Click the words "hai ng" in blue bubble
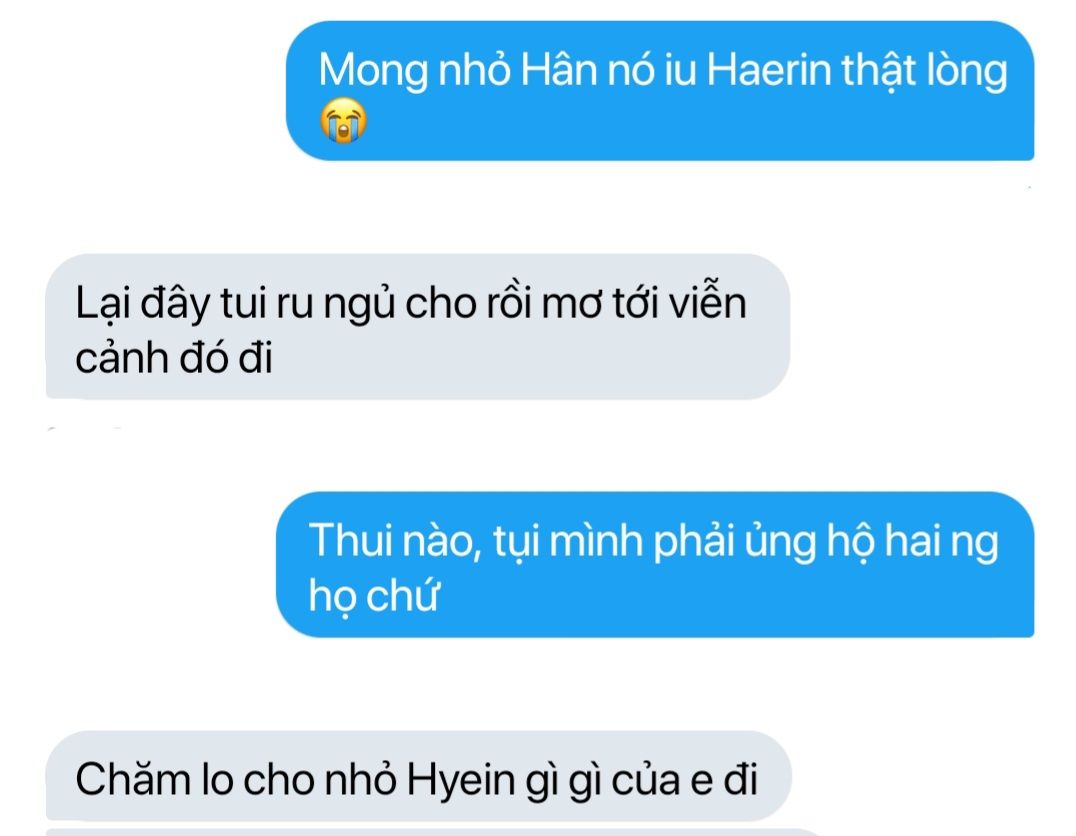Image resolution: width=1076 pixels, height=836 pixels. [x=940, y=542]
